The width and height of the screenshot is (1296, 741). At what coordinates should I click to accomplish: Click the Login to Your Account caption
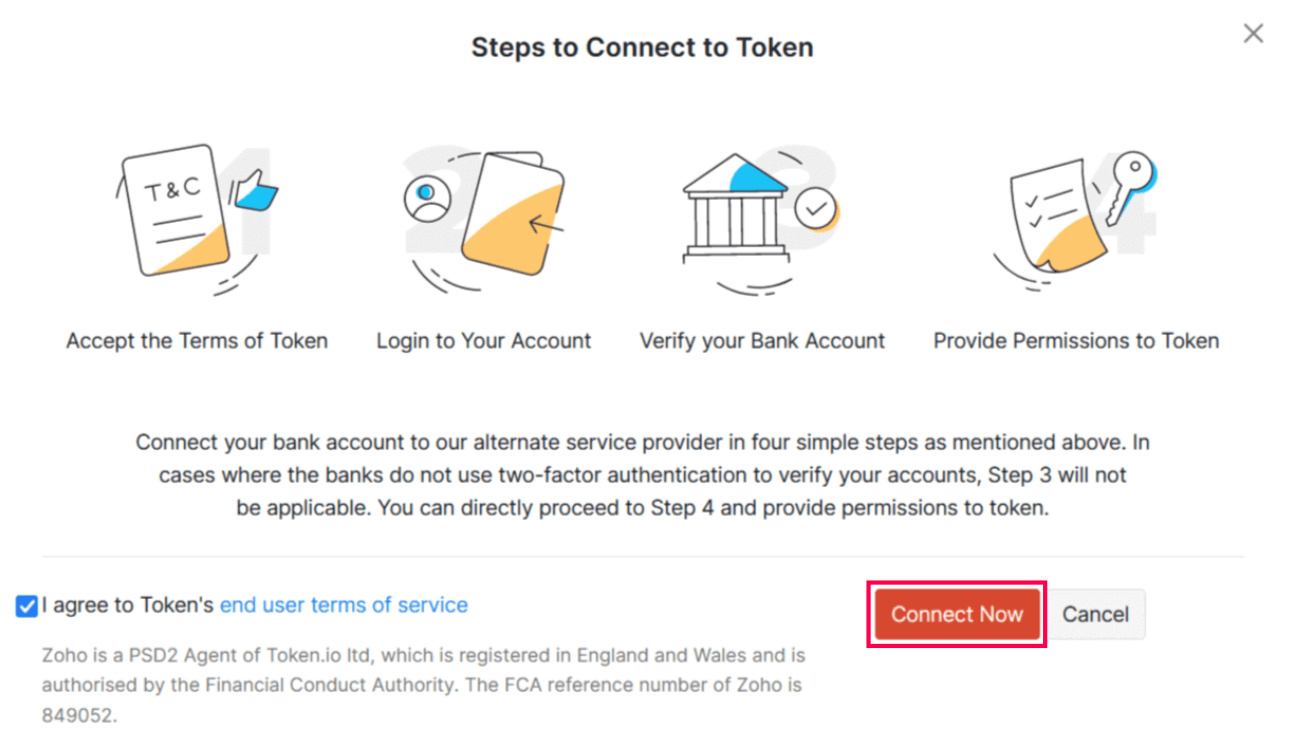(483, 340)
